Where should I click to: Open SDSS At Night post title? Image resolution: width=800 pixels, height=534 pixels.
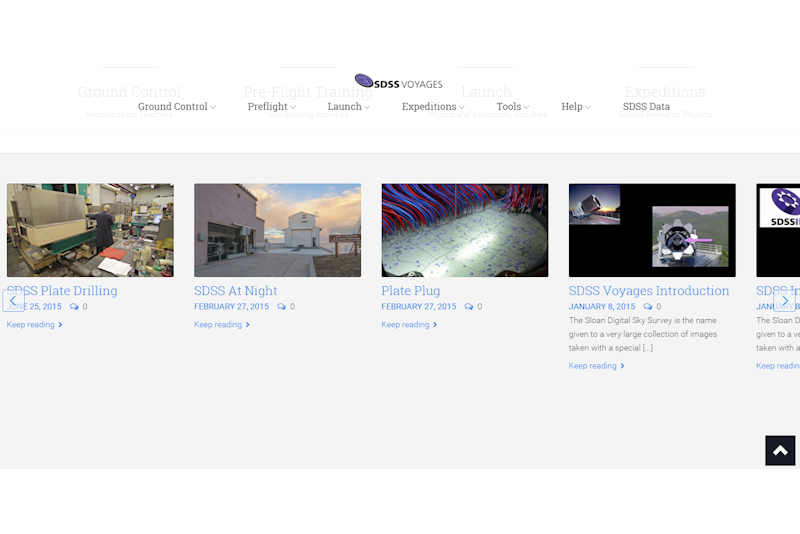click(x=236, y=291)
